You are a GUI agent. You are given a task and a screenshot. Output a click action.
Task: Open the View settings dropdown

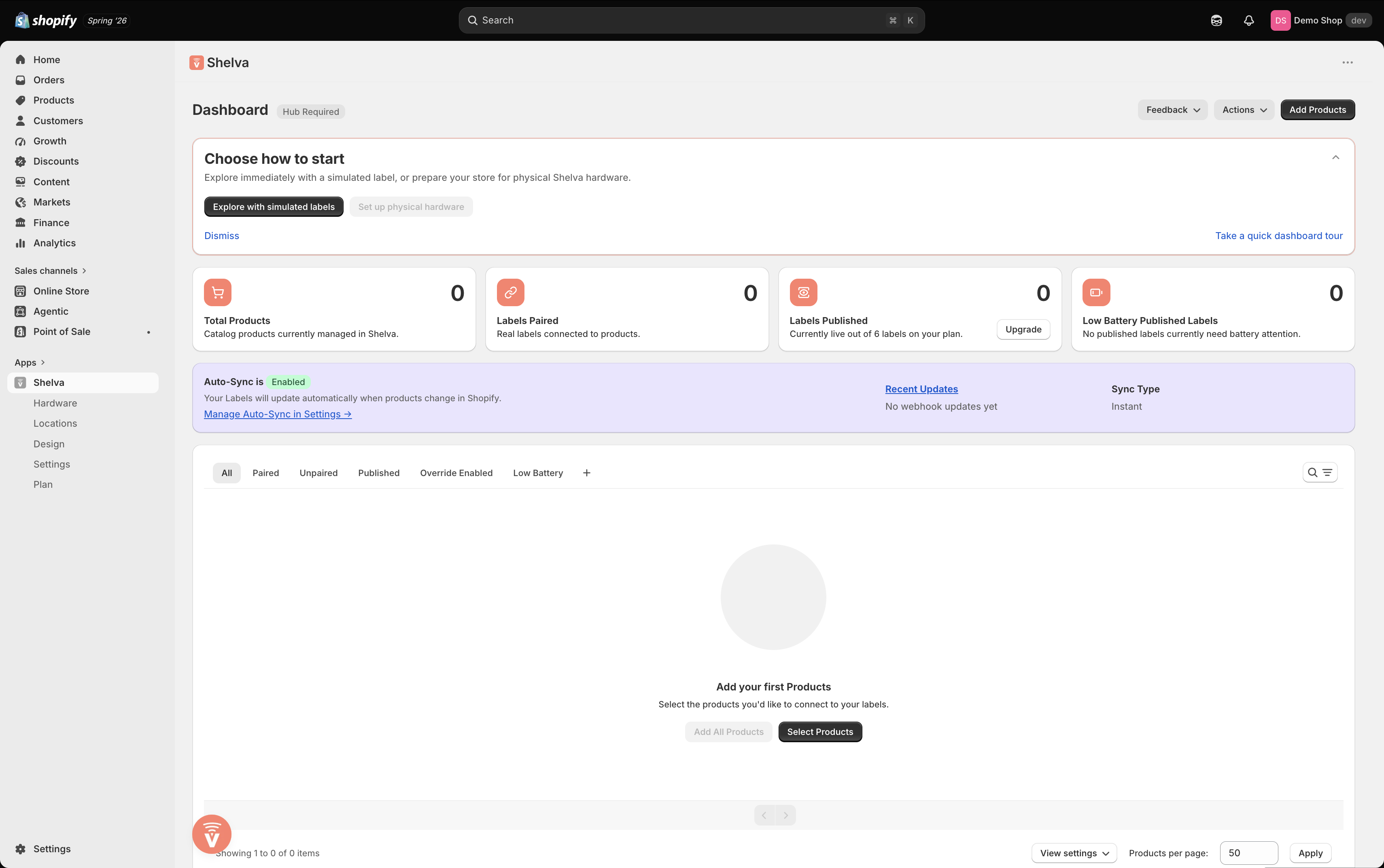(x=1074, y=853)
